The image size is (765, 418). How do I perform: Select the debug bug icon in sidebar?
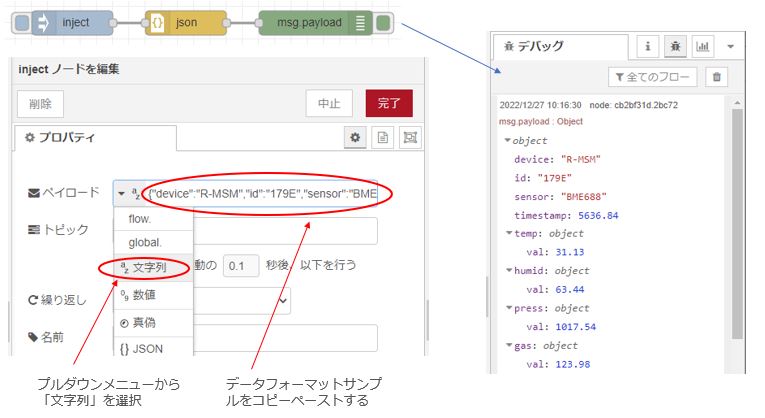tap(674, 46)
